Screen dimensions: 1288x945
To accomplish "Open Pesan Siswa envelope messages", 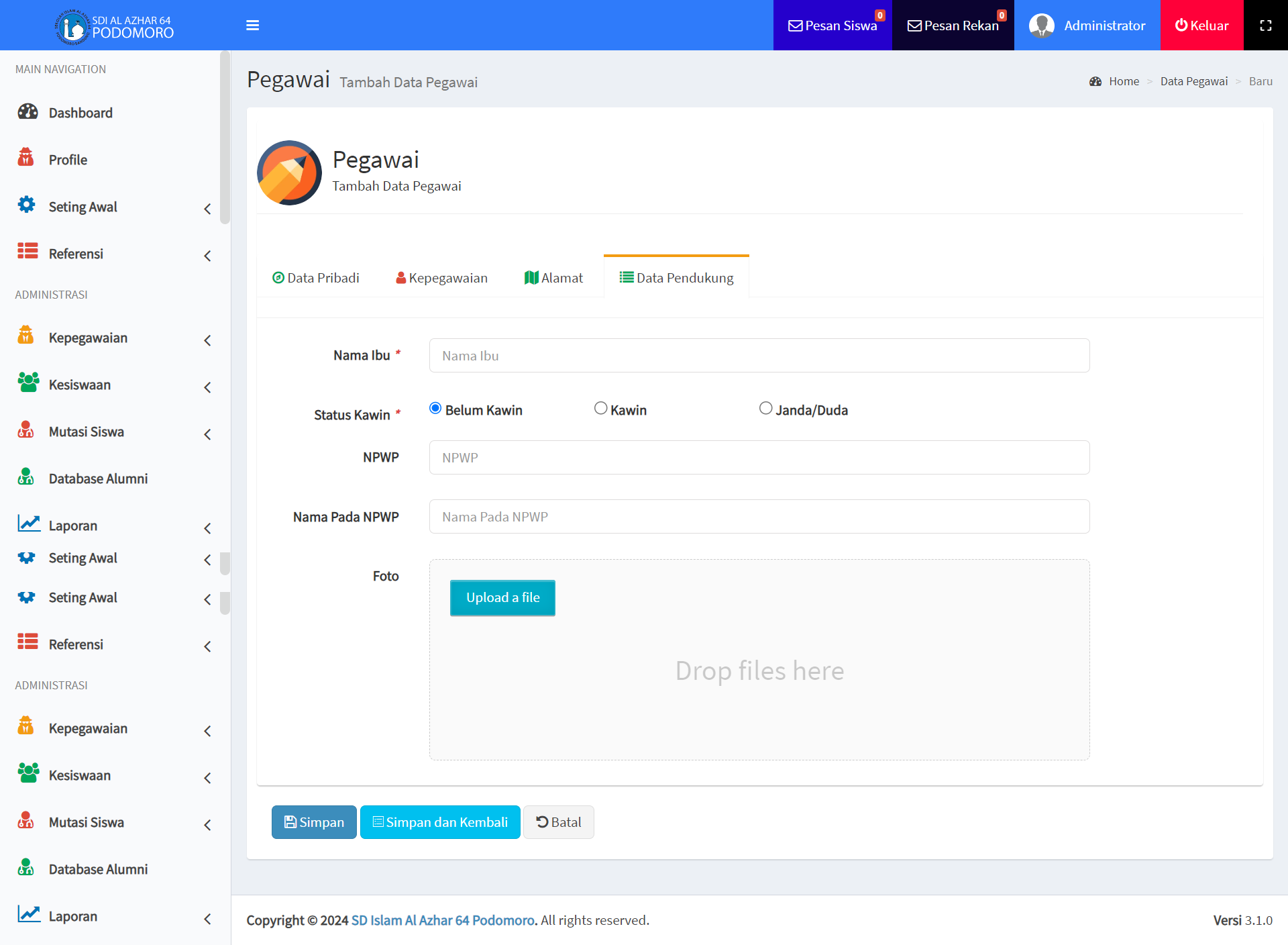I will (832, 26).
